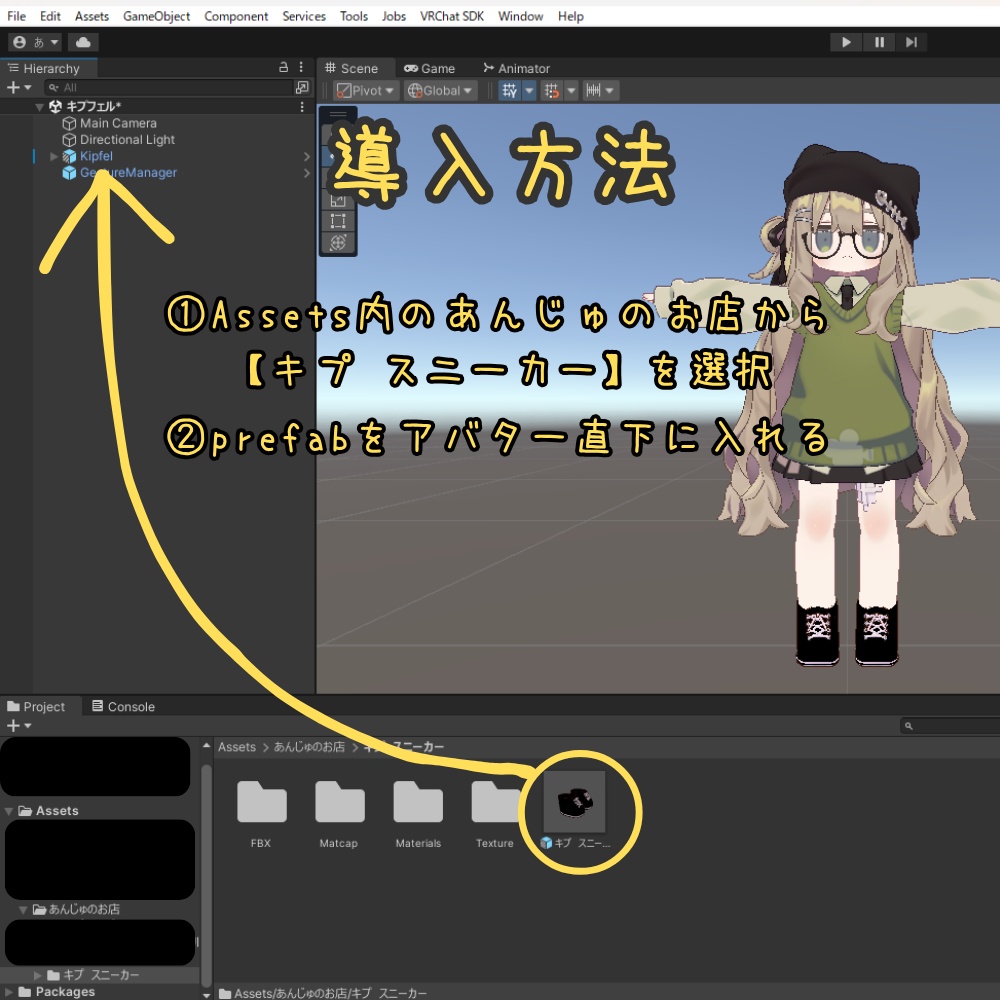Select the キプ スニーカー prefab thumbnail

pyautogui.click(x=575, y=800)
